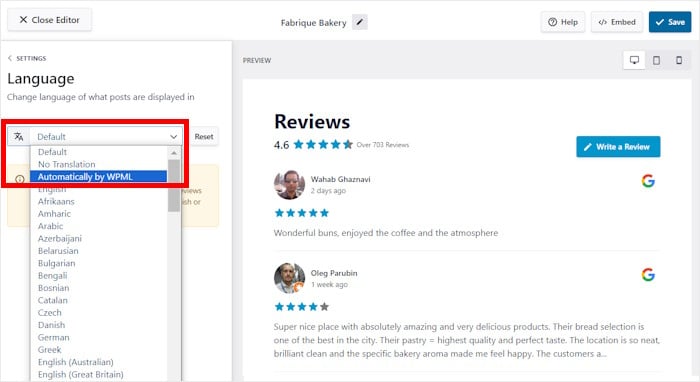Select Automatically by WPML option
The width and height of the screenshot is (700, 382).
[x=99, y=177]
